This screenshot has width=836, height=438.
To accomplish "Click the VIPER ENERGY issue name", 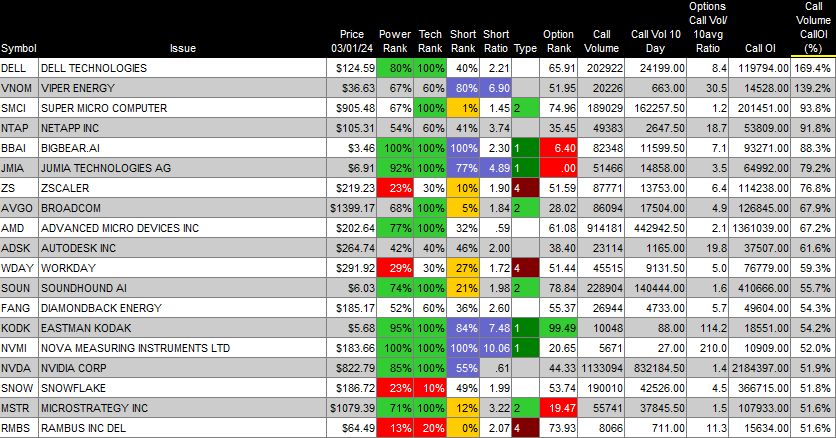I will tap(78, 88).
